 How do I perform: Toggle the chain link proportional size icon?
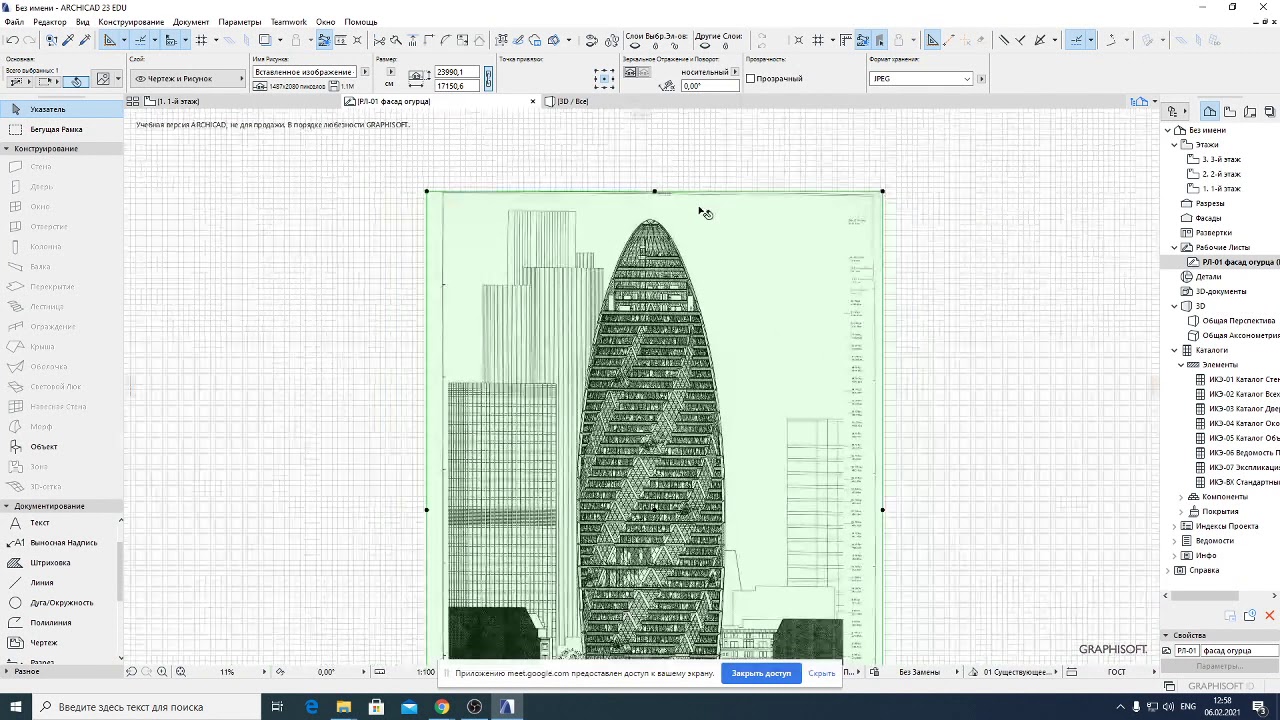488,79
